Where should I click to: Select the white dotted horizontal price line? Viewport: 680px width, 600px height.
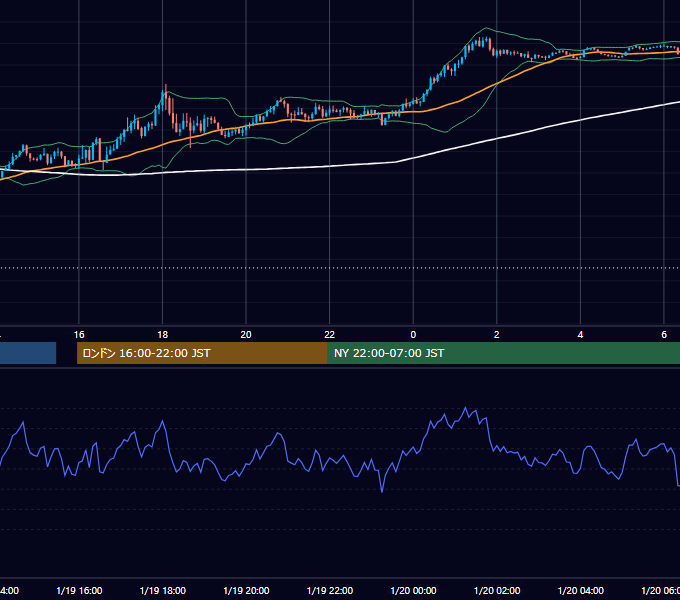(340, 268)
